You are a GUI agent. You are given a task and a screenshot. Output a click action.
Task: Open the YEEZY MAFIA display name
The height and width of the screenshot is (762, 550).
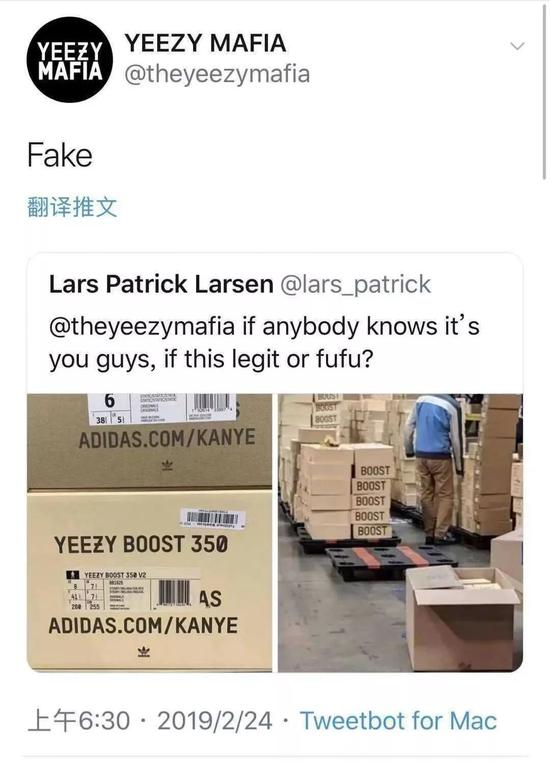click(206, 43)
